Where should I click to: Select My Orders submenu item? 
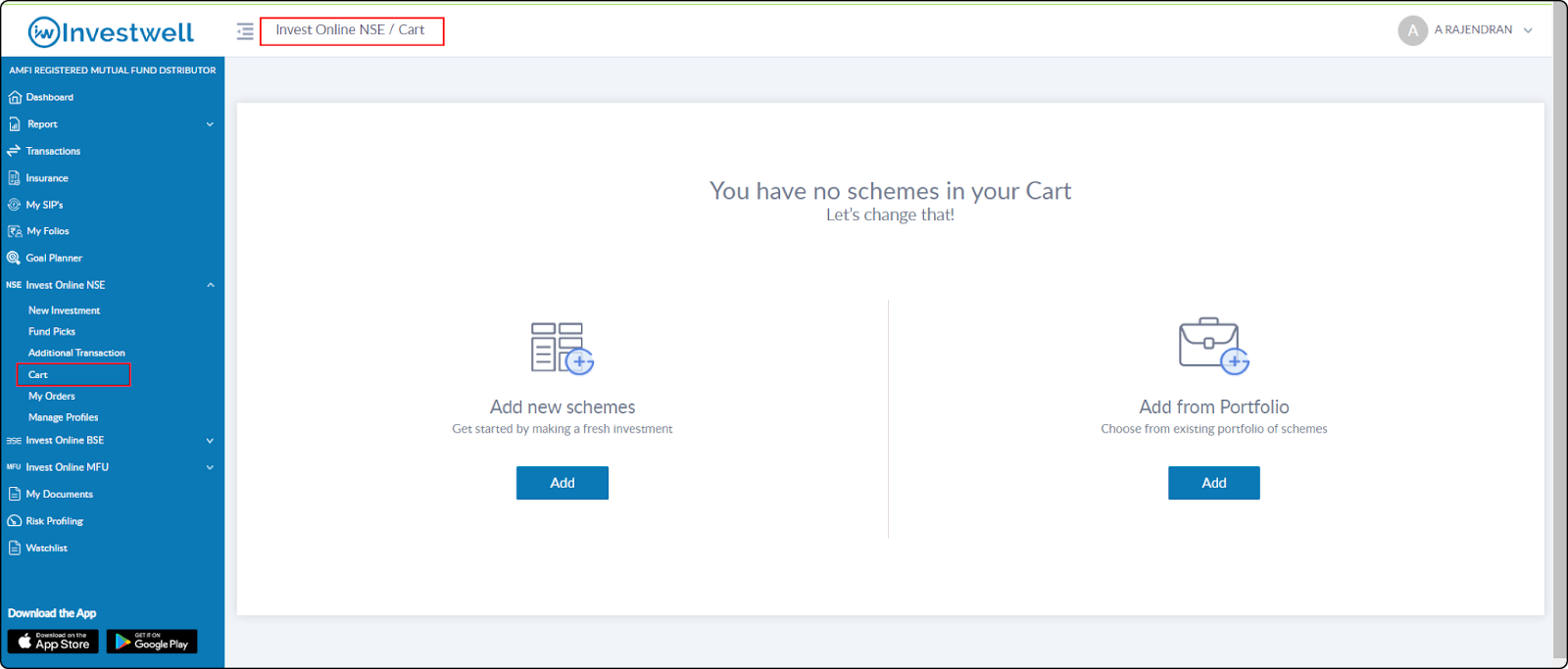[52, 397]
